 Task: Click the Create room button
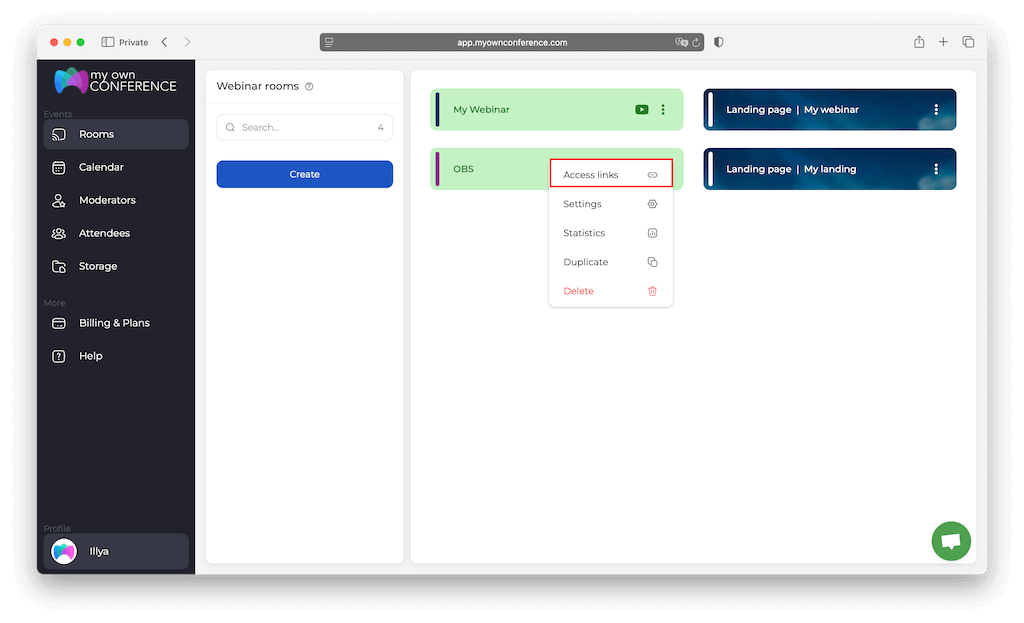[x=304, y=174]
